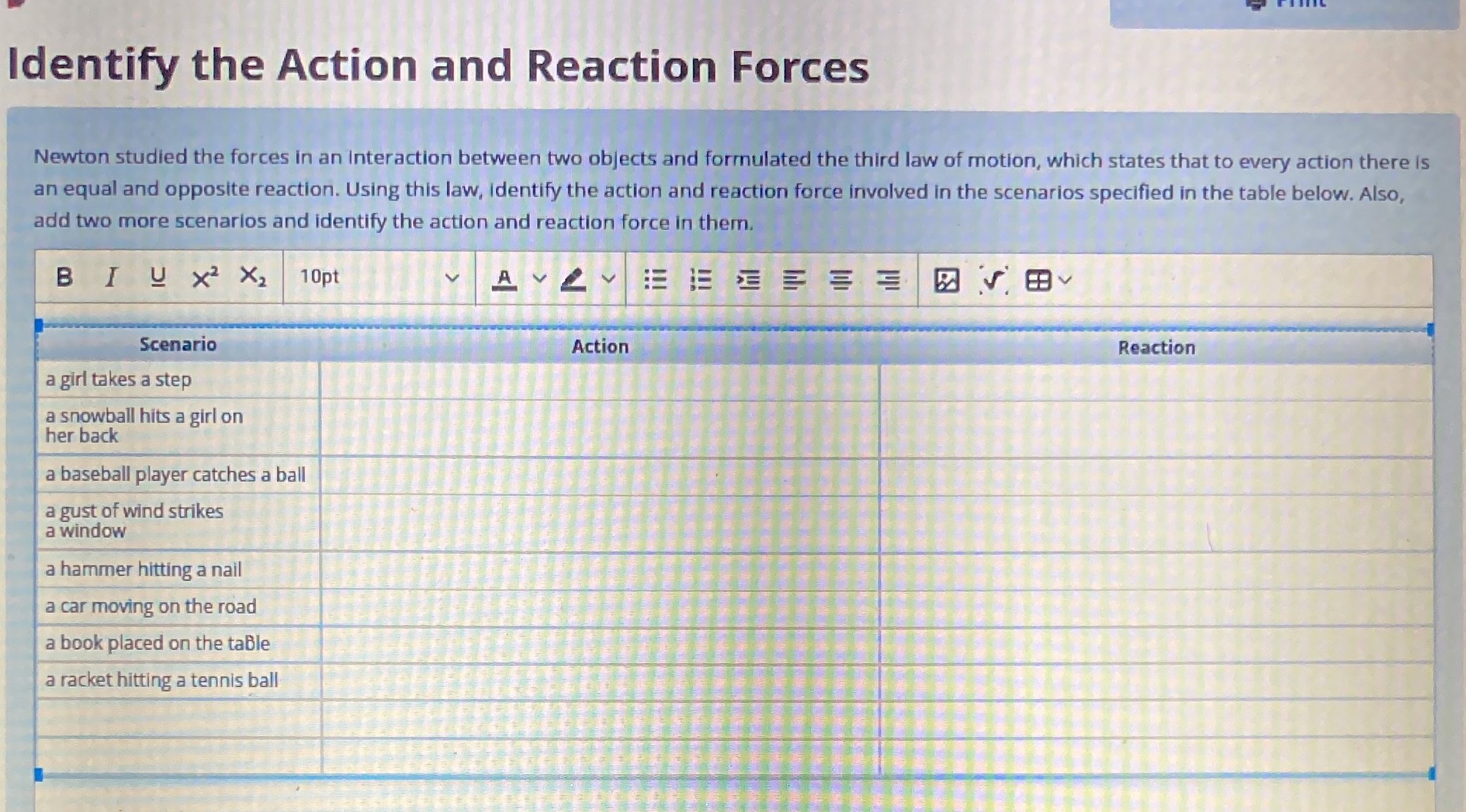Click the first empty Scenario cell below racket row

click(x=179, y=717)
